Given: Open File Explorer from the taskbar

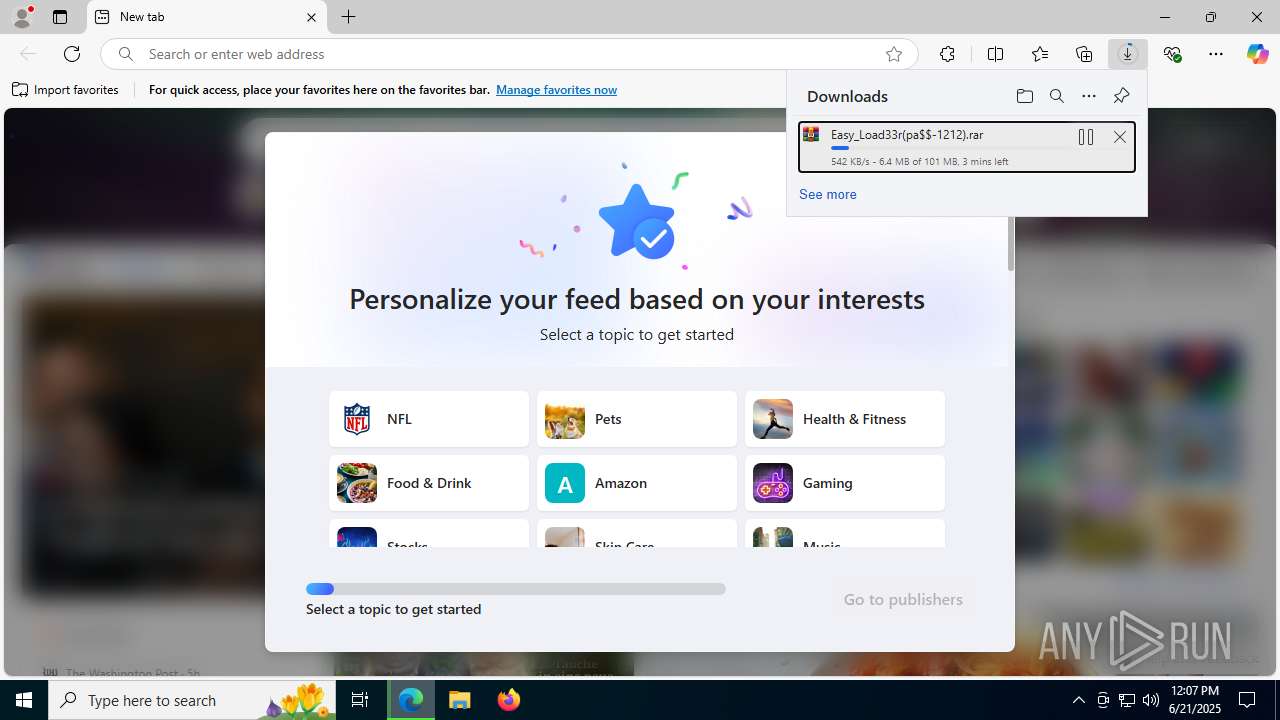Looking at the screenshot, I should tap(460, 700).
